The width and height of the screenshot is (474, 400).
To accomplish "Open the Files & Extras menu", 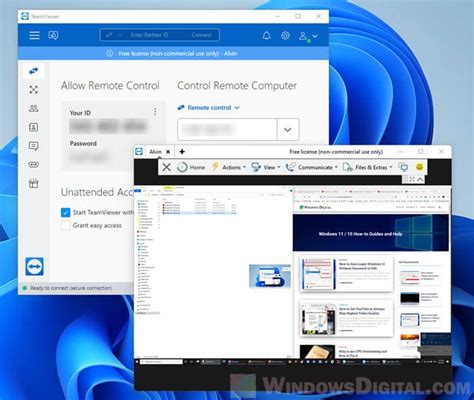I will pyautogui.click(x=367, y=167).
